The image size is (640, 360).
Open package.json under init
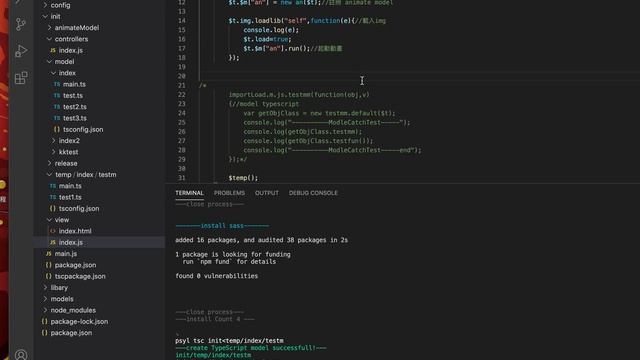(76, 265)
